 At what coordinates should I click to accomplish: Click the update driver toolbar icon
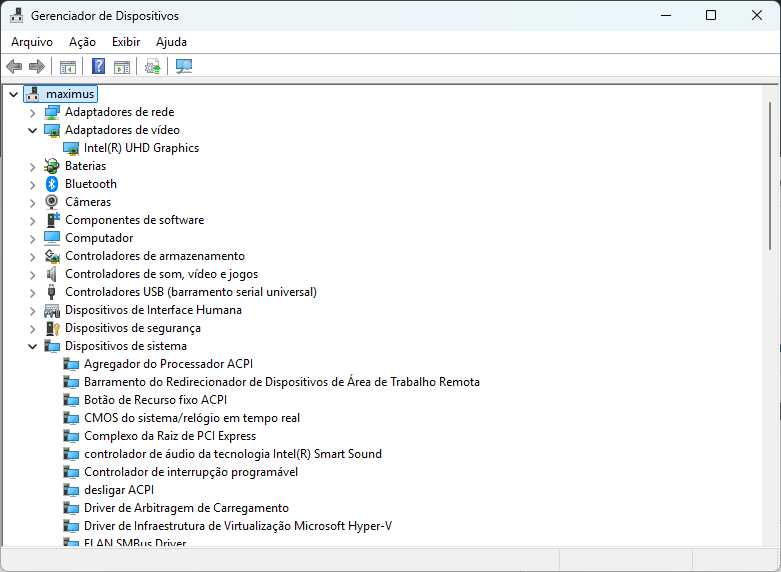tap(153, 66)
